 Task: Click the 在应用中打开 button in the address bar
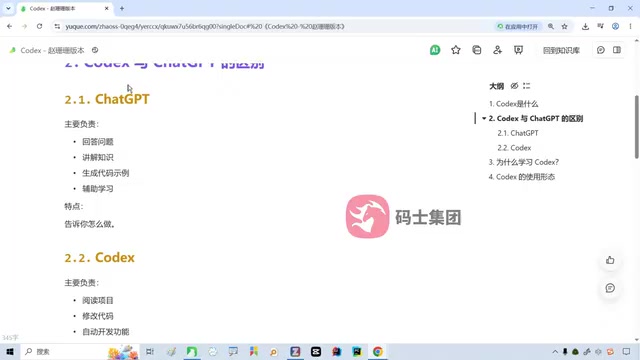point(518,27)
